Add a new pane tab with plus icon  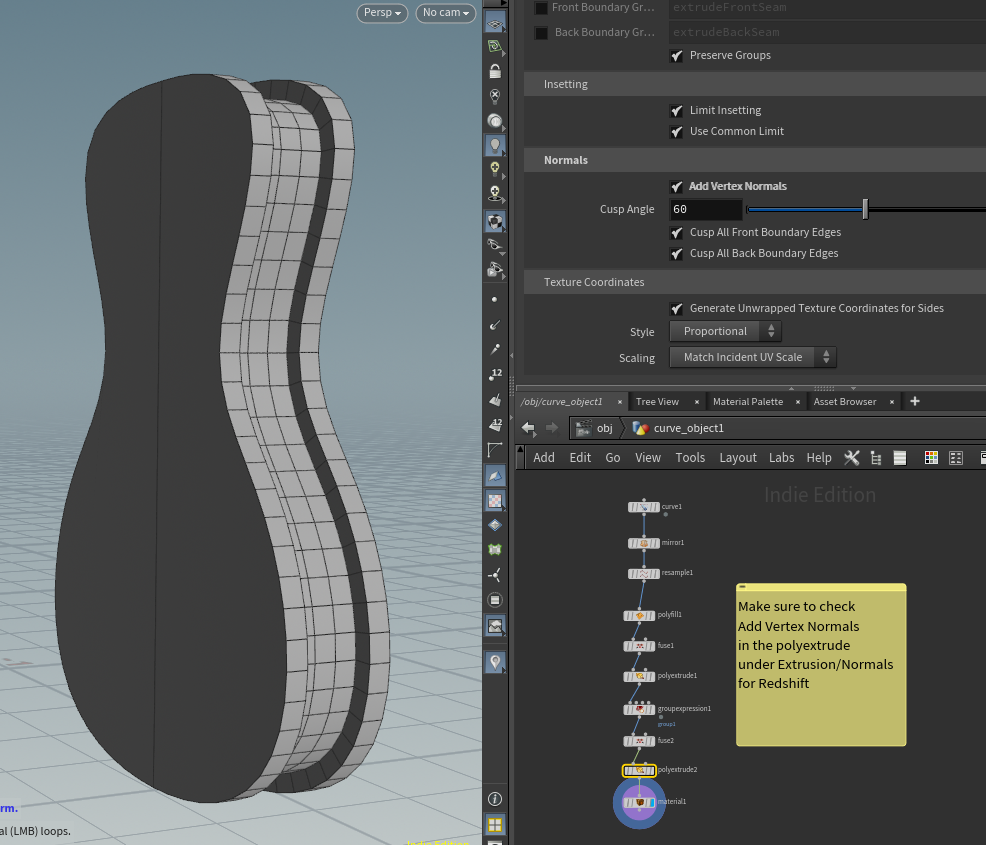pyautogui.click(x=914, y=401)
